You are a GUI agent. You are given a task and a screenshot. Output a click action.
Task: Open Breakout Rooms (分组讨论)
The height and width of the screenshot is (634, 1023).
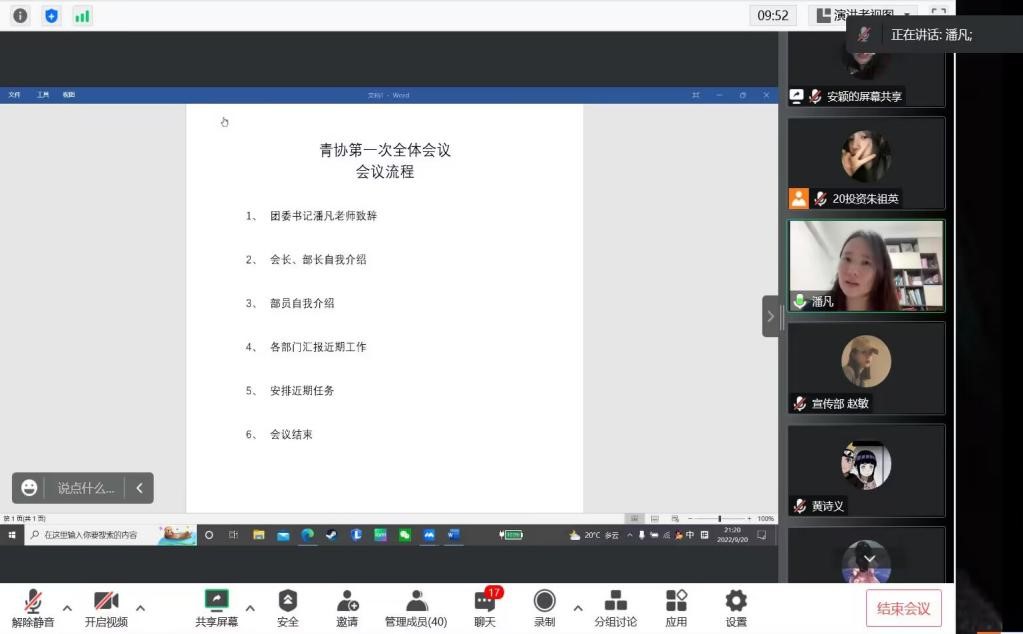(615, 607)
